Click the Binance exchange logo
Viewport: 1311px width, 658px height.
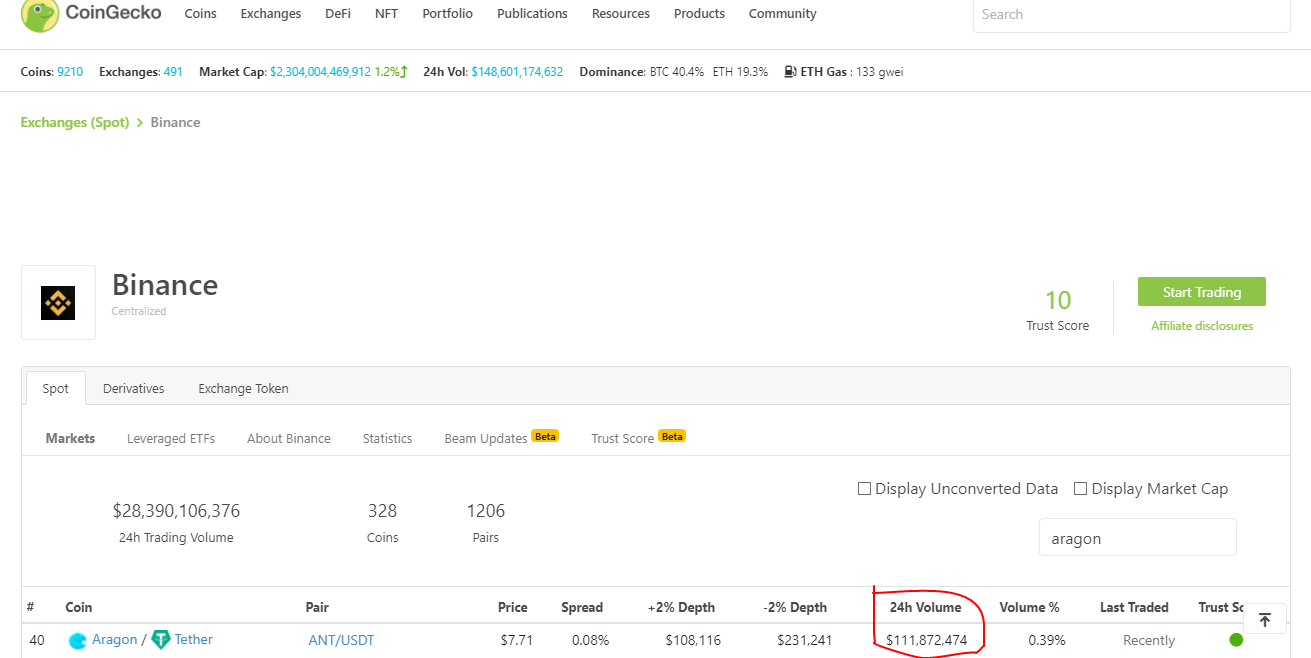tap(58, 302)
